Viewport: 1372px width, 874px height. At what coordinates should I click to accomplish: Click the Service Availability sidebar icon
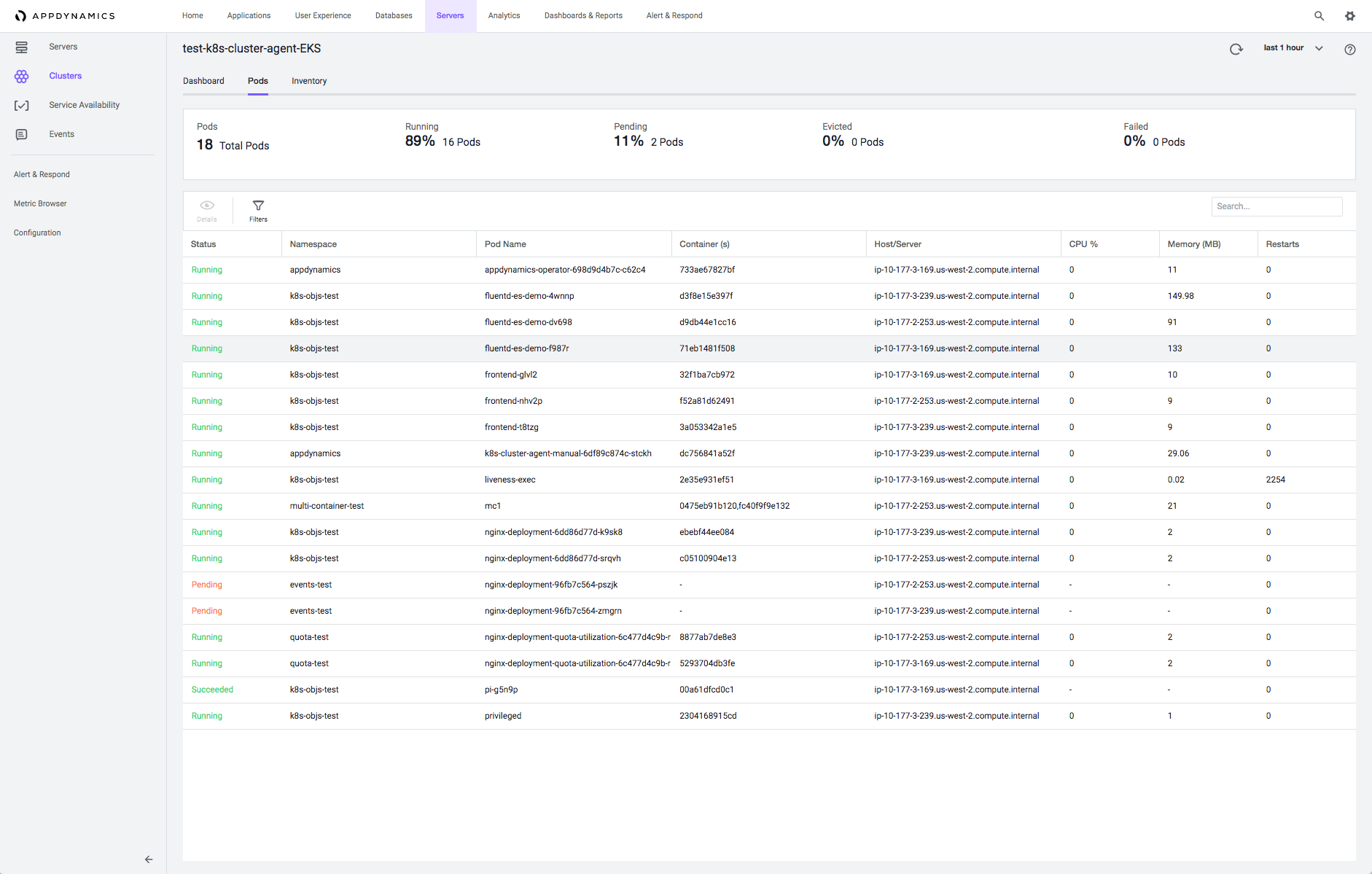pyautogui.click(x=22, y=105)
